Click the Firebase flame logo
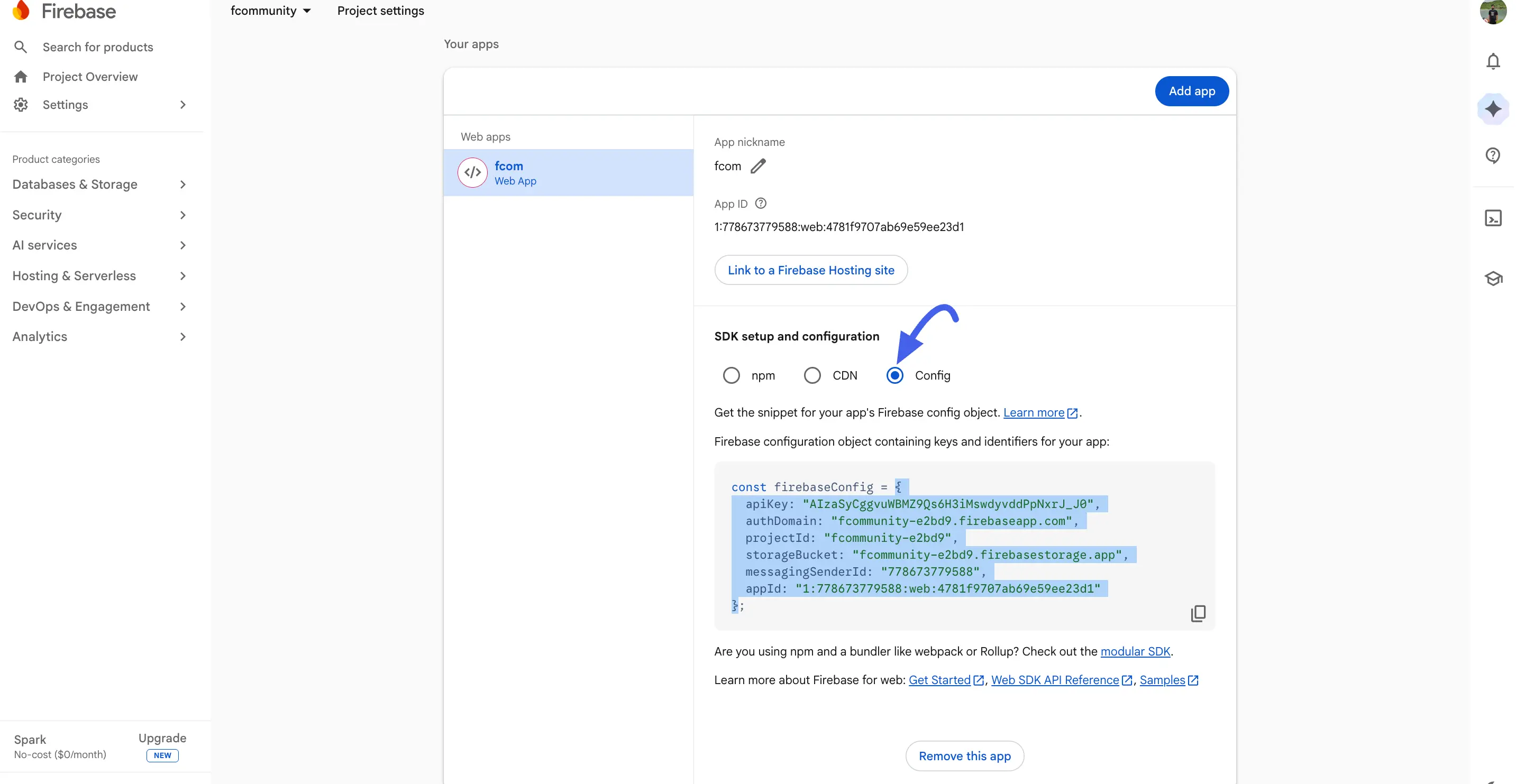The width and height of the screenshot is (1516, 784). (21, 10)
